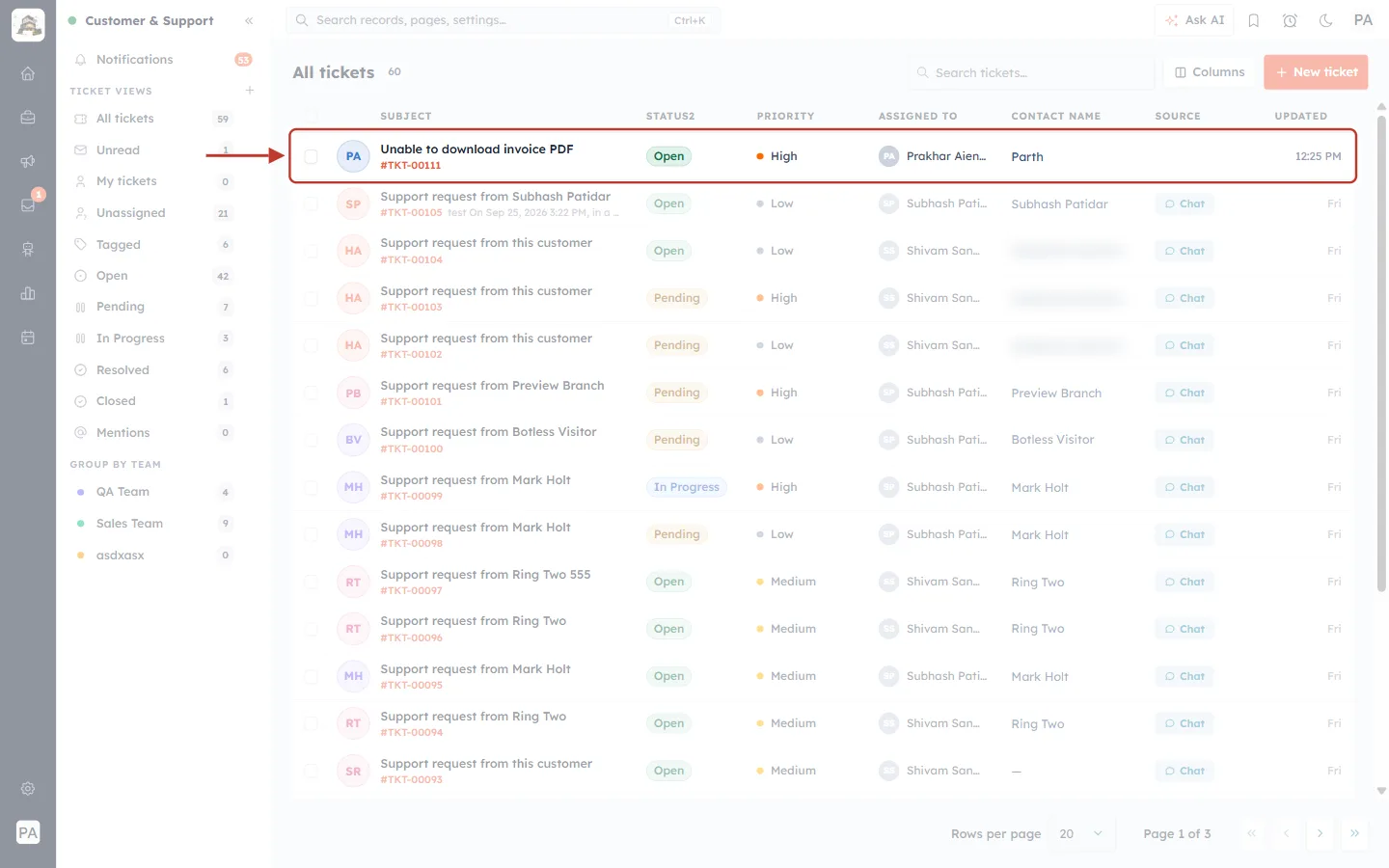Go to next page arrow
Viewport: 1389px width, 868px height.
tap(1320, 833)
